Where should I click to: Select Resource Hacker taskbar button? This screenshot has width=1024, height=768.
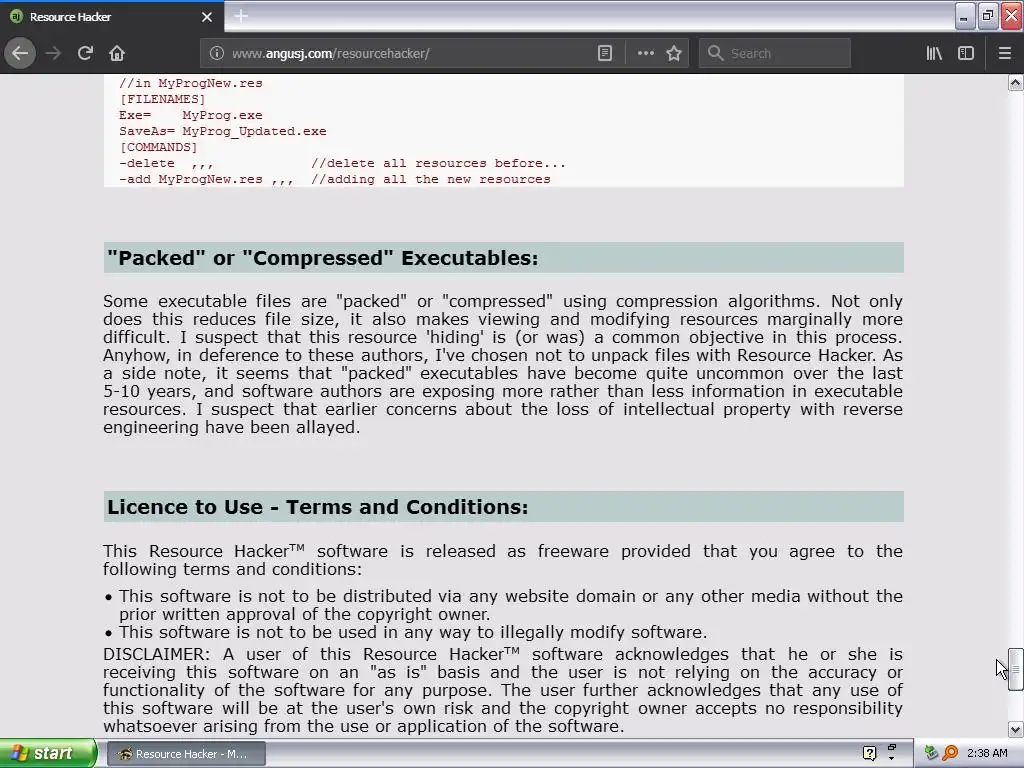(186, 754)
